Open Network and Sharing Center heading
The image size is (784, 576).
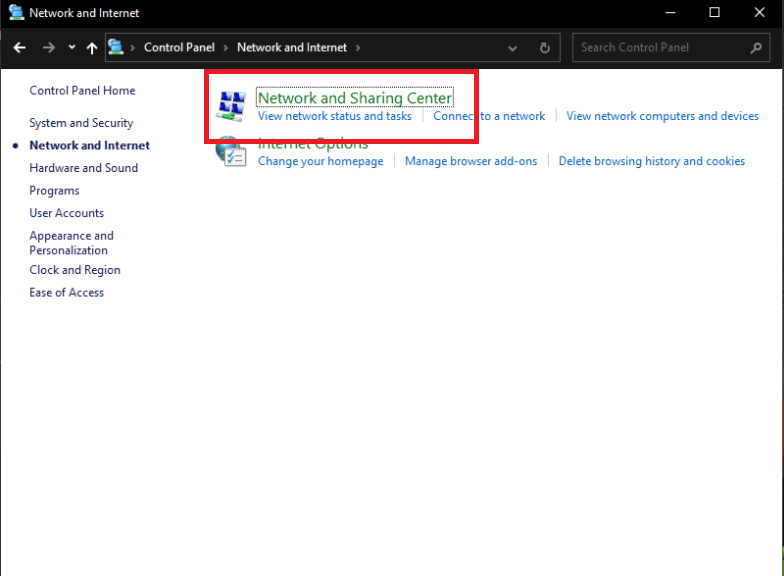[x=355, y=98]
